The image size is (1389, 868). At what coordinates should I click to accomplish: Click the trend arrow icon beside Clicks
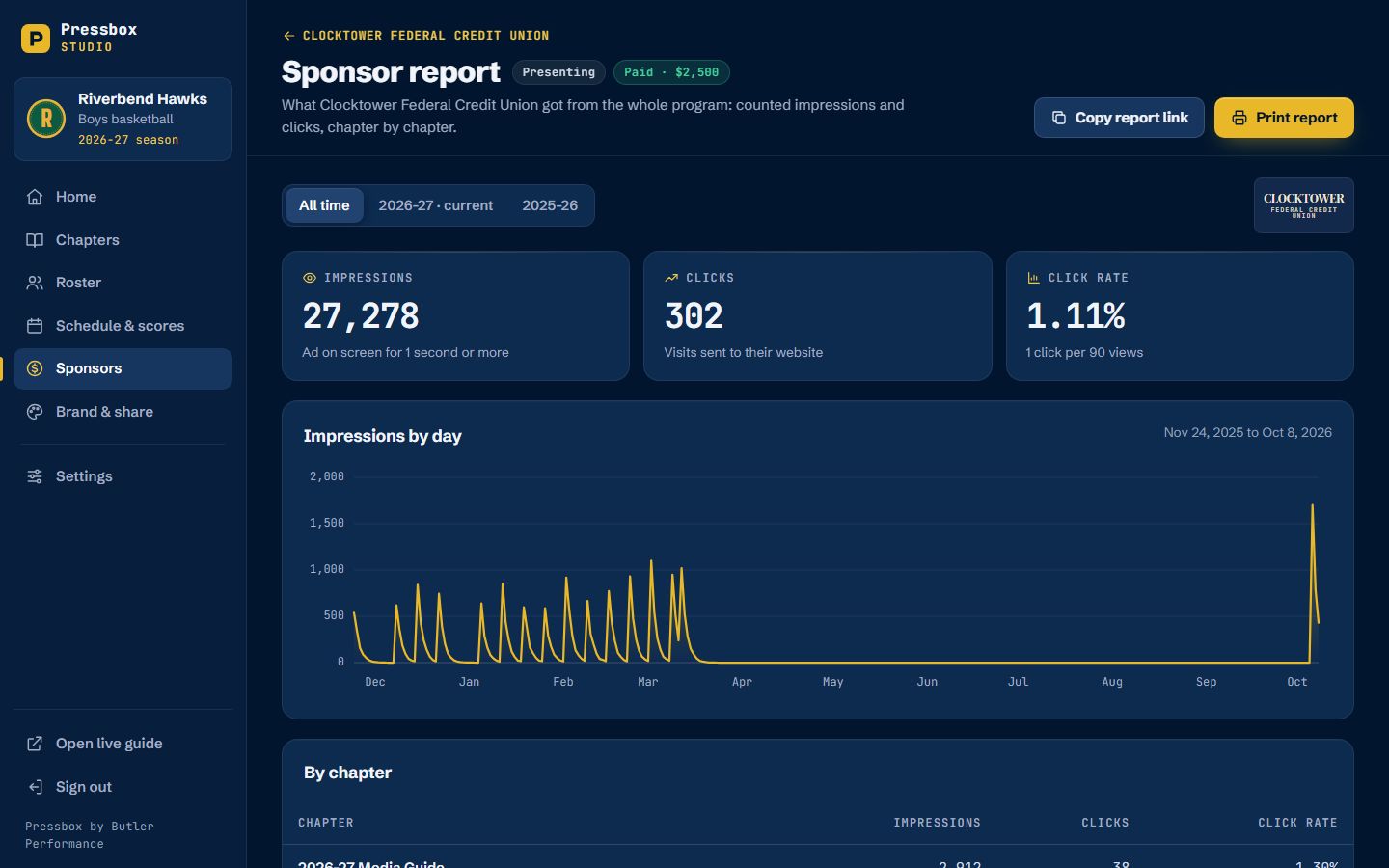[x=671, y=278]
